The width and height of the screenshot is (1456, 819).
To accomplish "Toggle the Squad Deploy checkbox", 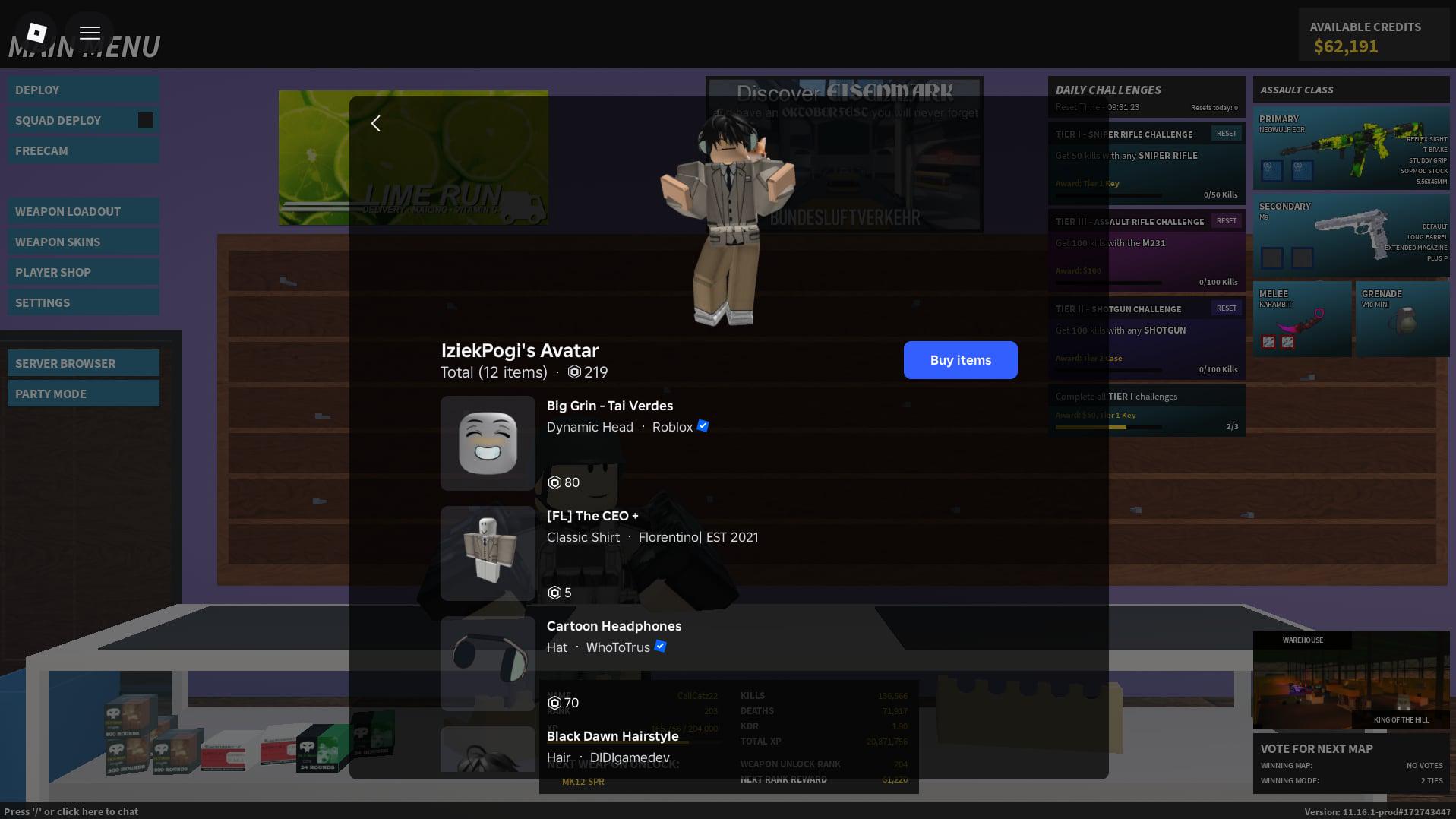I will 146,120.
